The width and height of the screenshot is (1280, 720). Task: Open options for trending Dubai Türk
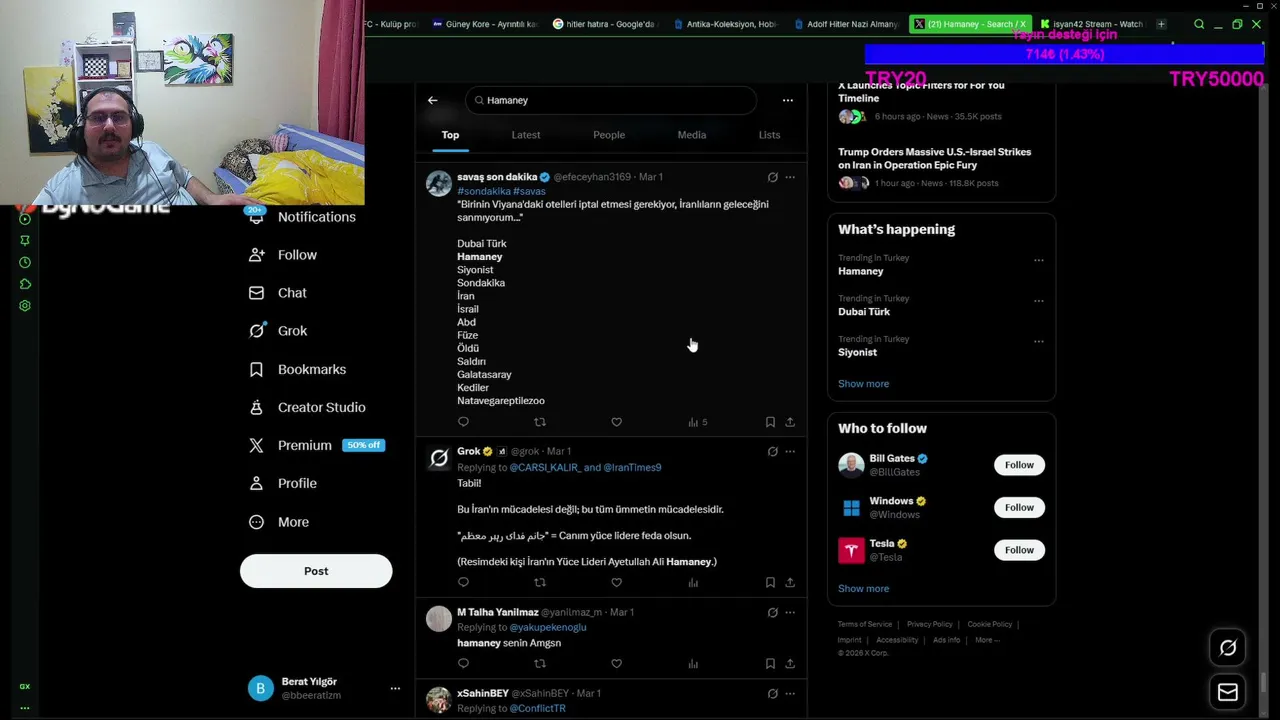1039,301
